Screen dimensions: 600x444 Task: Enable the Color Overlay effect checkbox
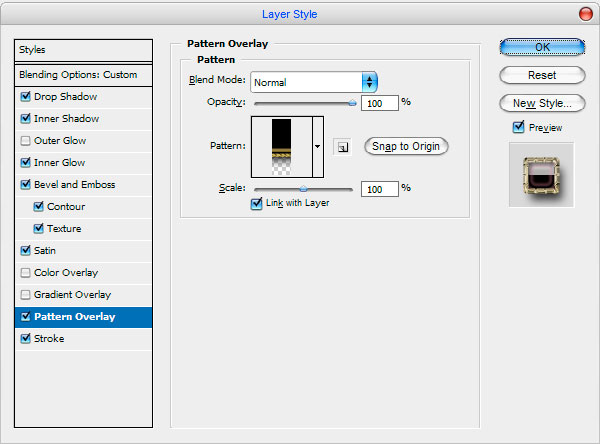click(x=26, y=273)
